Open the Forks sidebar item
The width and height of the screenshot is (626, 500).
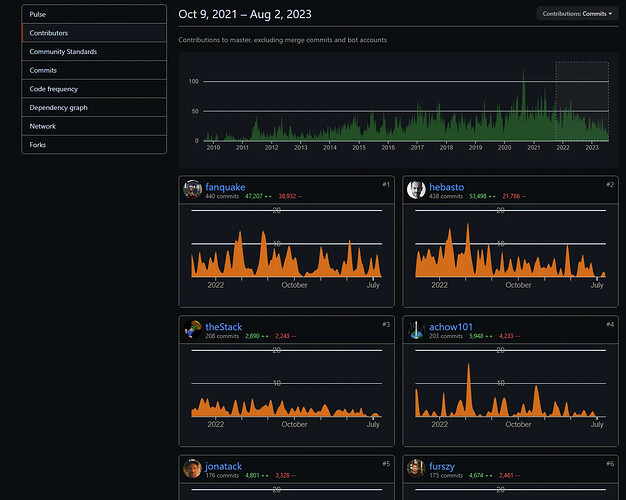click(94, 145)
